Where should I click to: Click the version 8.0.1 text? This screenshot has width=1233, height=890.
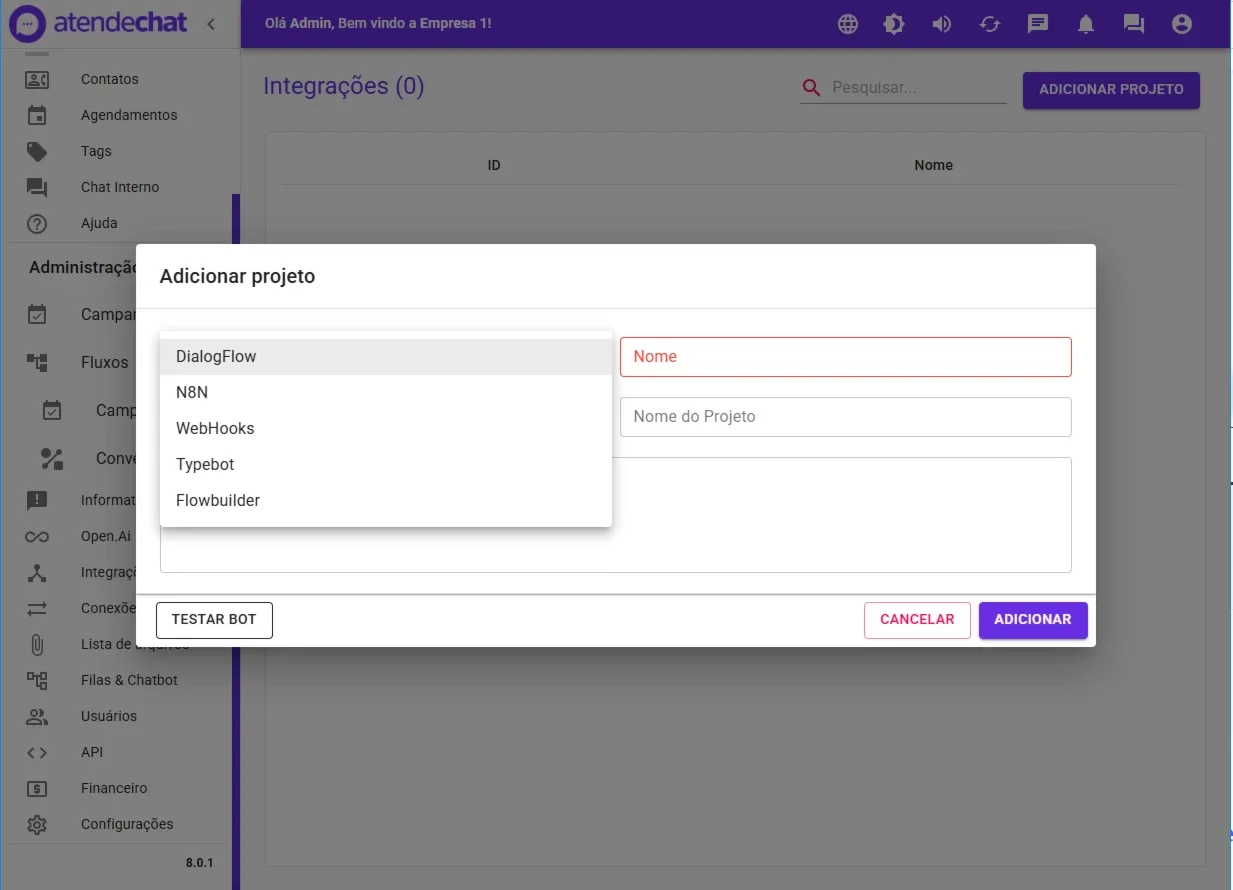click(x=199, y=863)
